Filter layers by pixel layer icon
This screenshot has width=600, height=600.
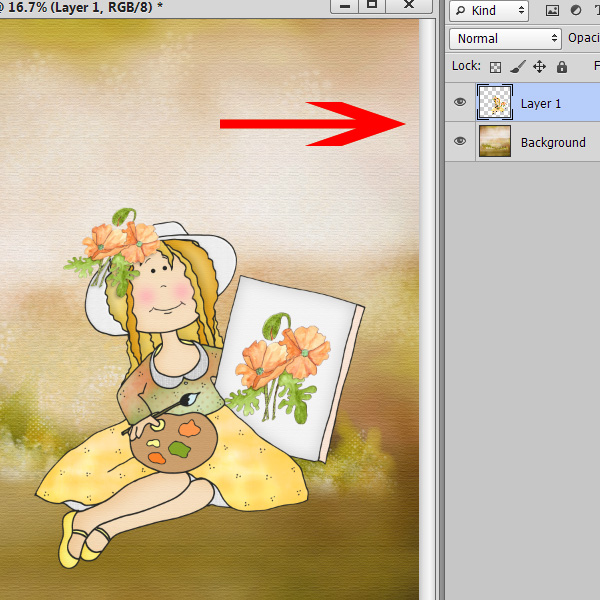coord(552,10)
